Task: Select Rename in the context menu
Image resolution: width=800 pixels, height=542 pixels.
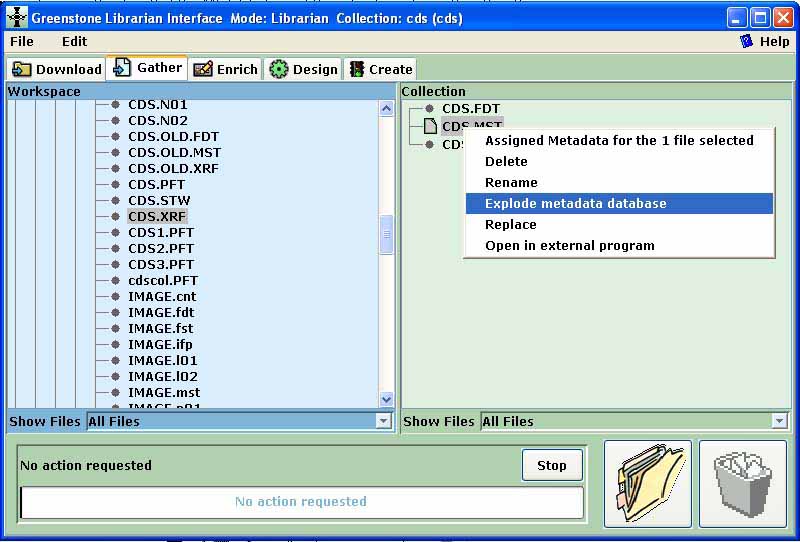Action: [511, 182]
